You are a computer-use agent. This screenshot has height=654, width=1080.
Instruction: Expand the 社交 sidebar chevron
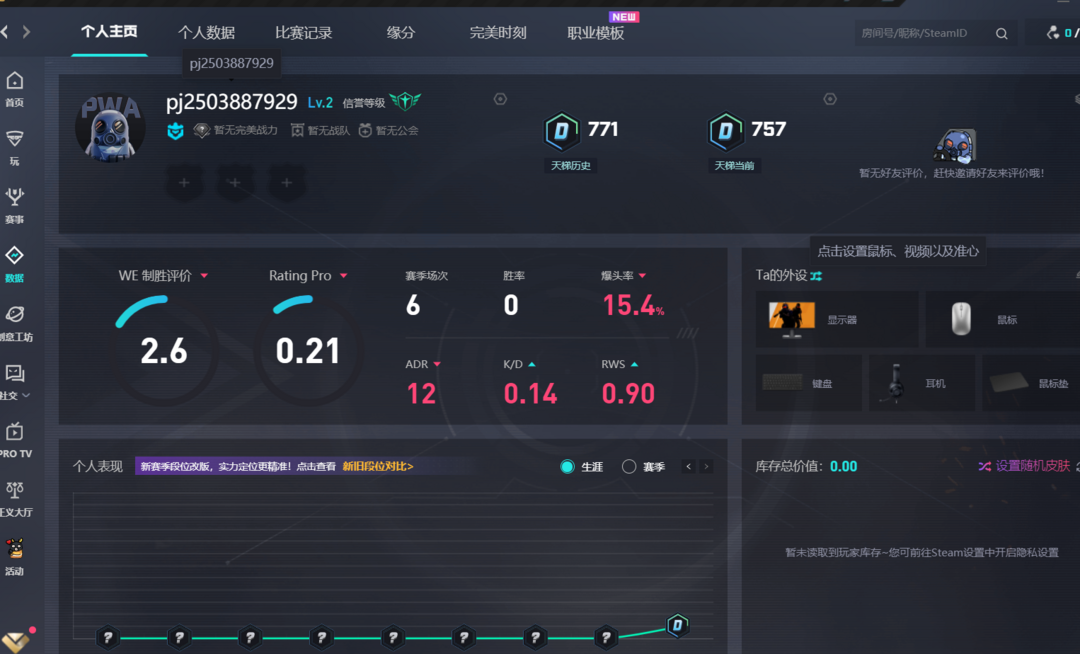[x=26, y=396]
